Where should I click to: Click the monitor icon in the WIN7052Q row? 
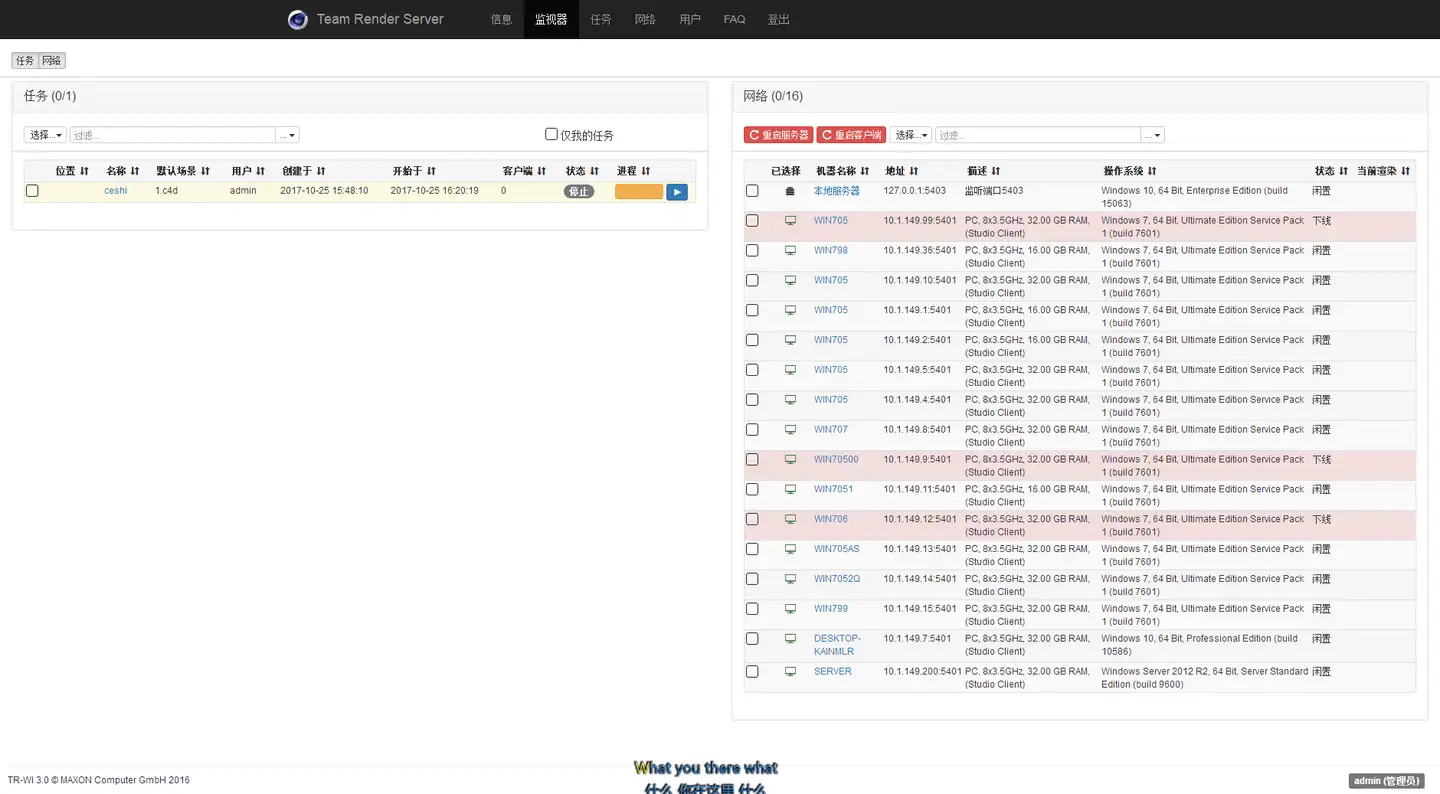coord(790,579)
